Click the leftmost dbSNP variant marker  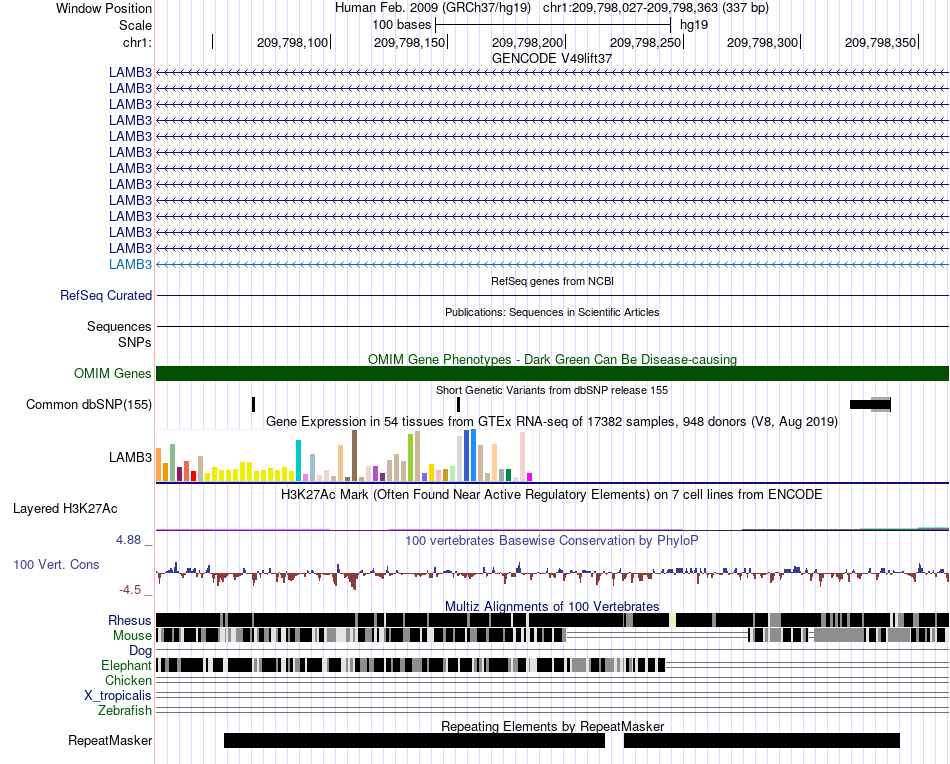(x=253, y=404)
